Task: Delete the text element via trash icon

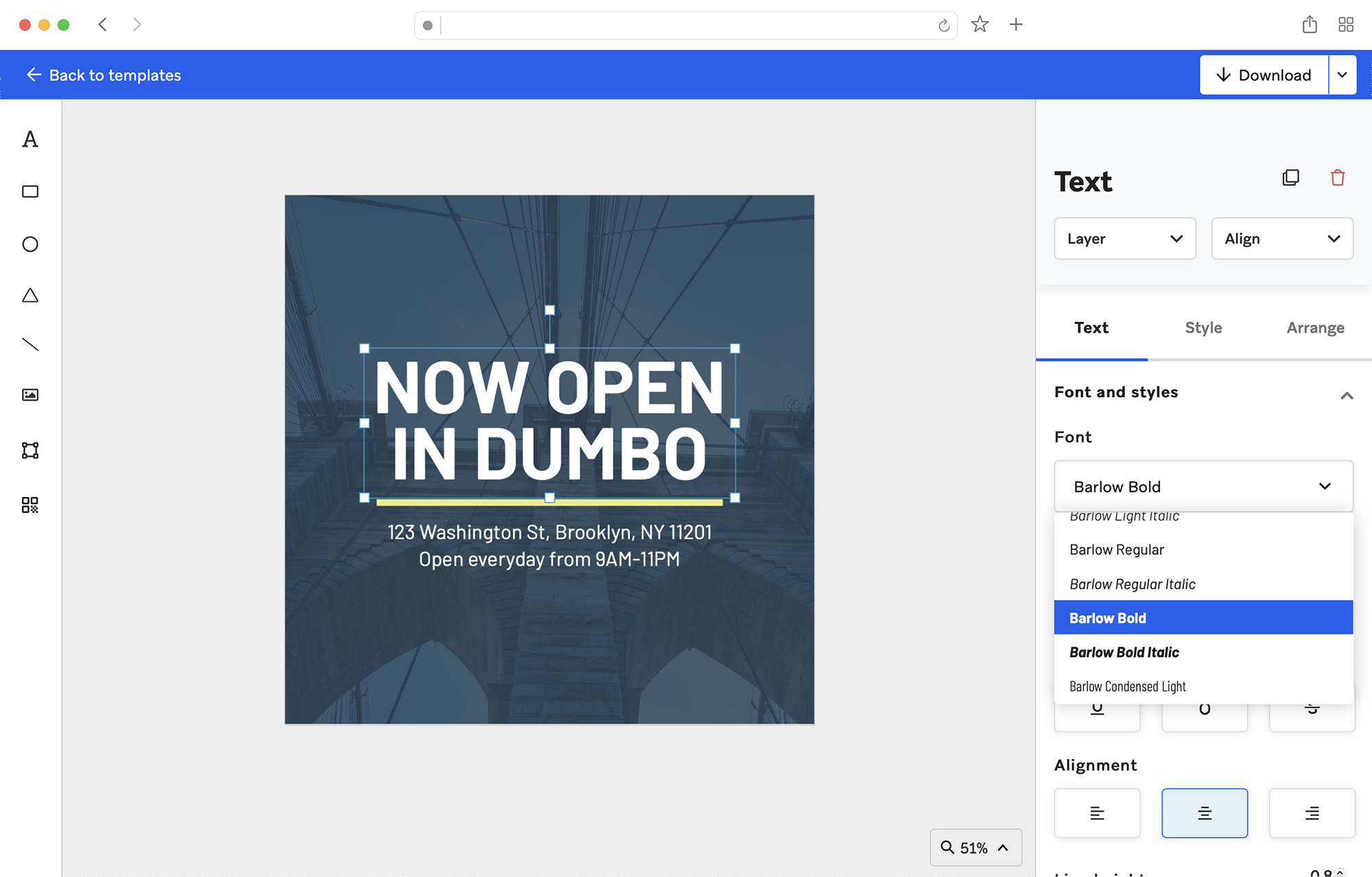Action: [1337, 178]
